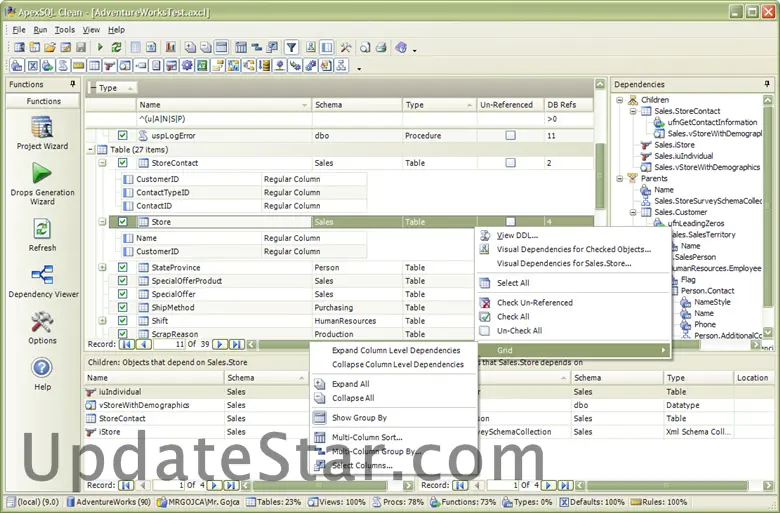
Task: Click the plus-sign expand toolbar icon
Action: [190, 47]
